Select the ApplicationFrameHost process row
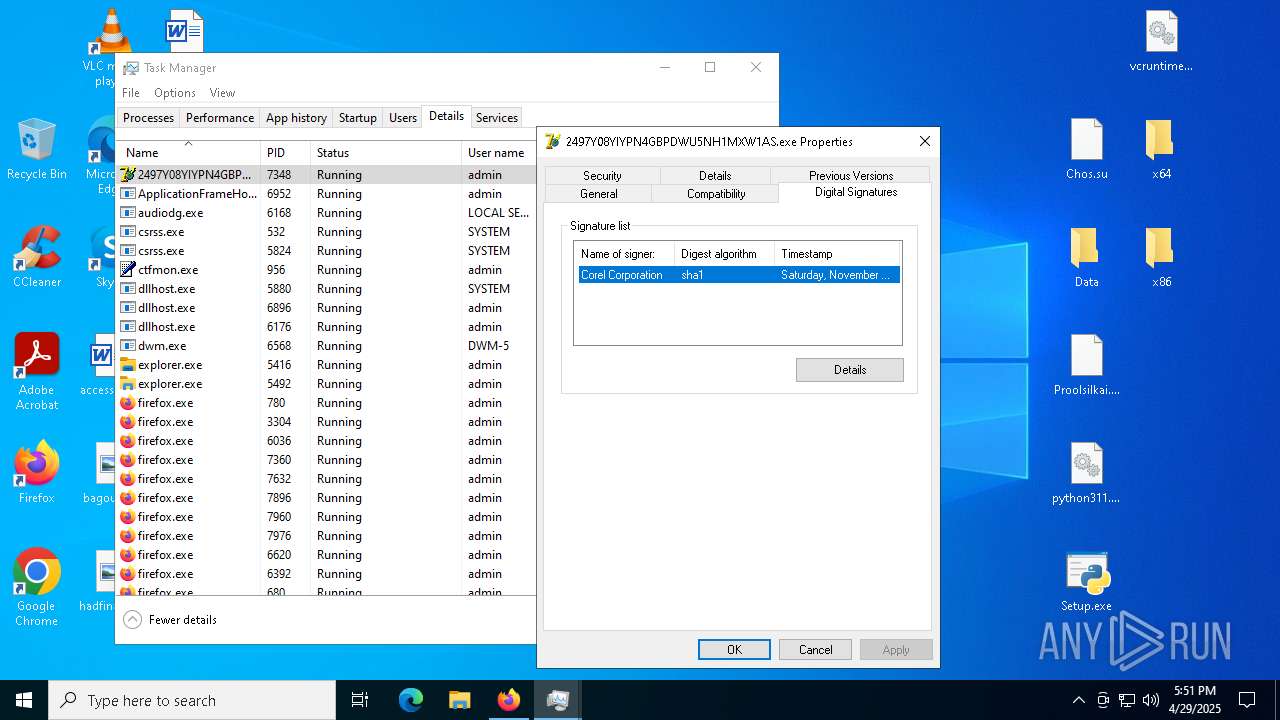Screen dimensions: 1280x720 coord(327,194)
